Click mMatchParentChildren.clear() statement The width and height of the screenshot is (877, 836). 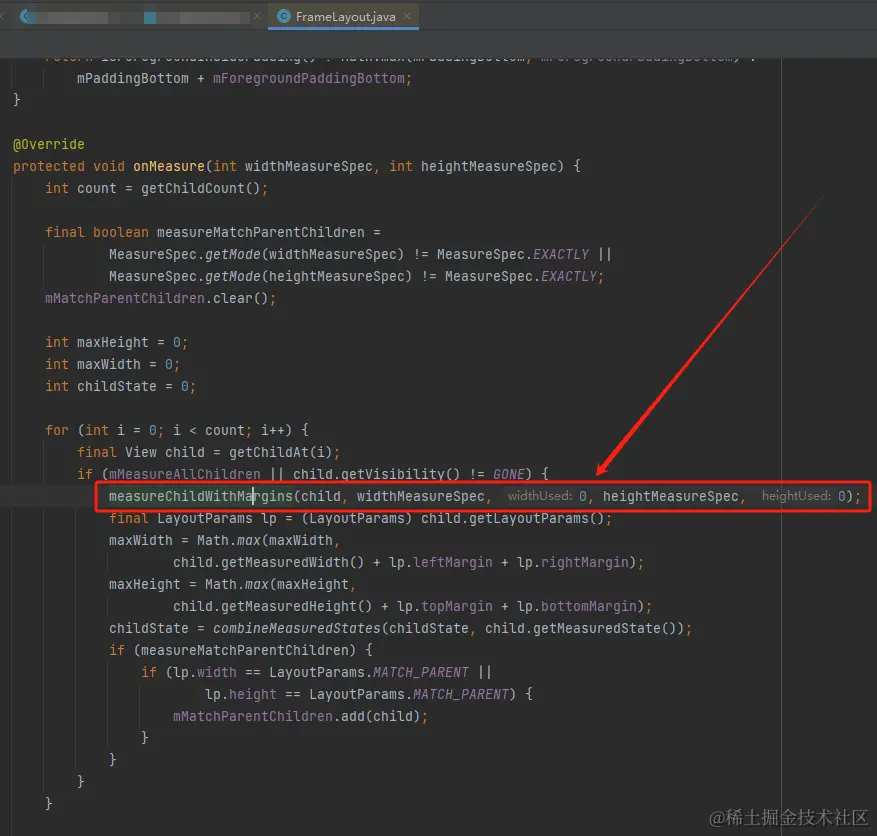pos(161,299)
